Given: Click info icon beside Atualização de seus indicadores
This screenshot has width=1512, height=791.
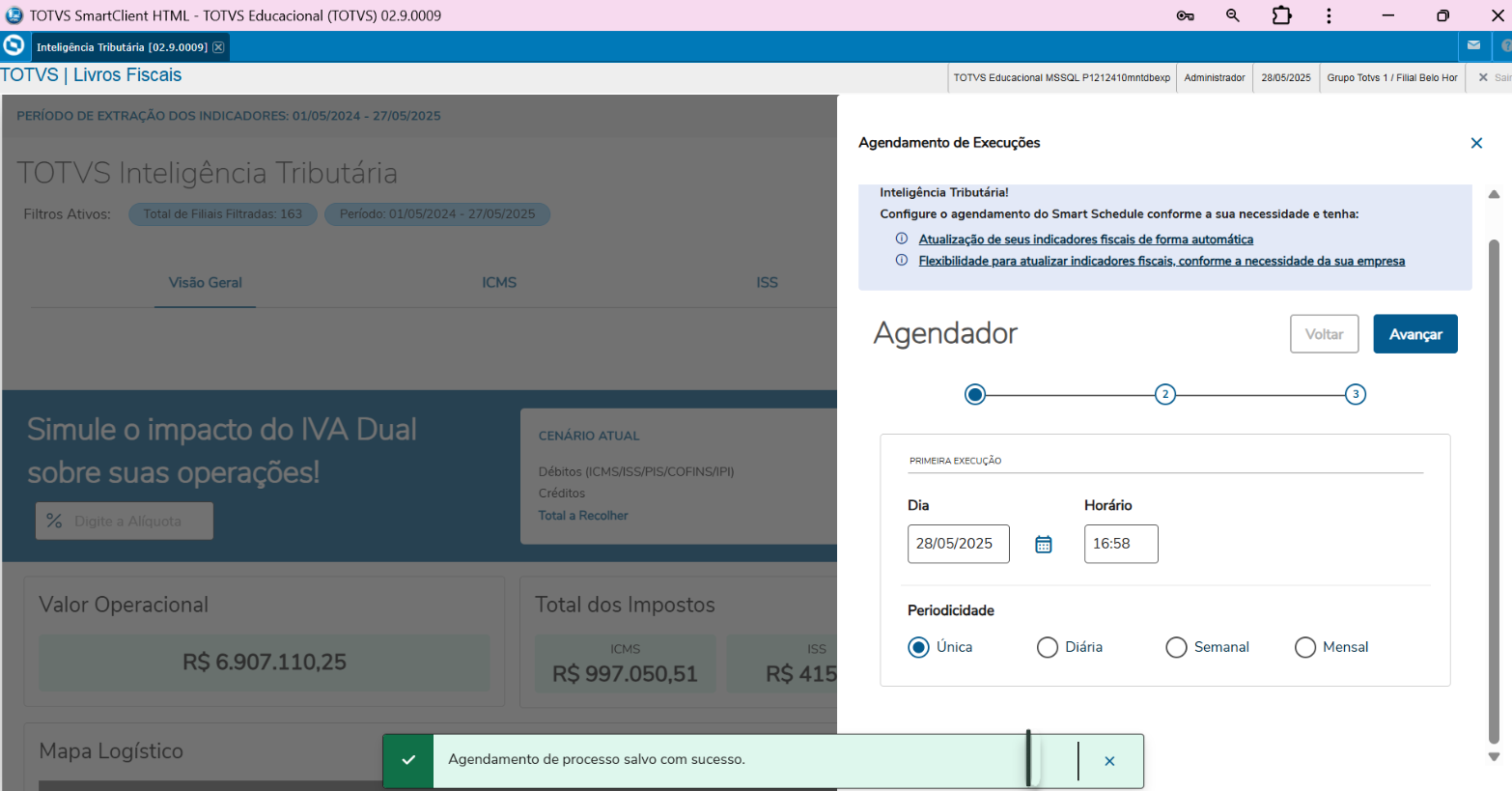Looking at the screenshot, I should tap(902, 239).
